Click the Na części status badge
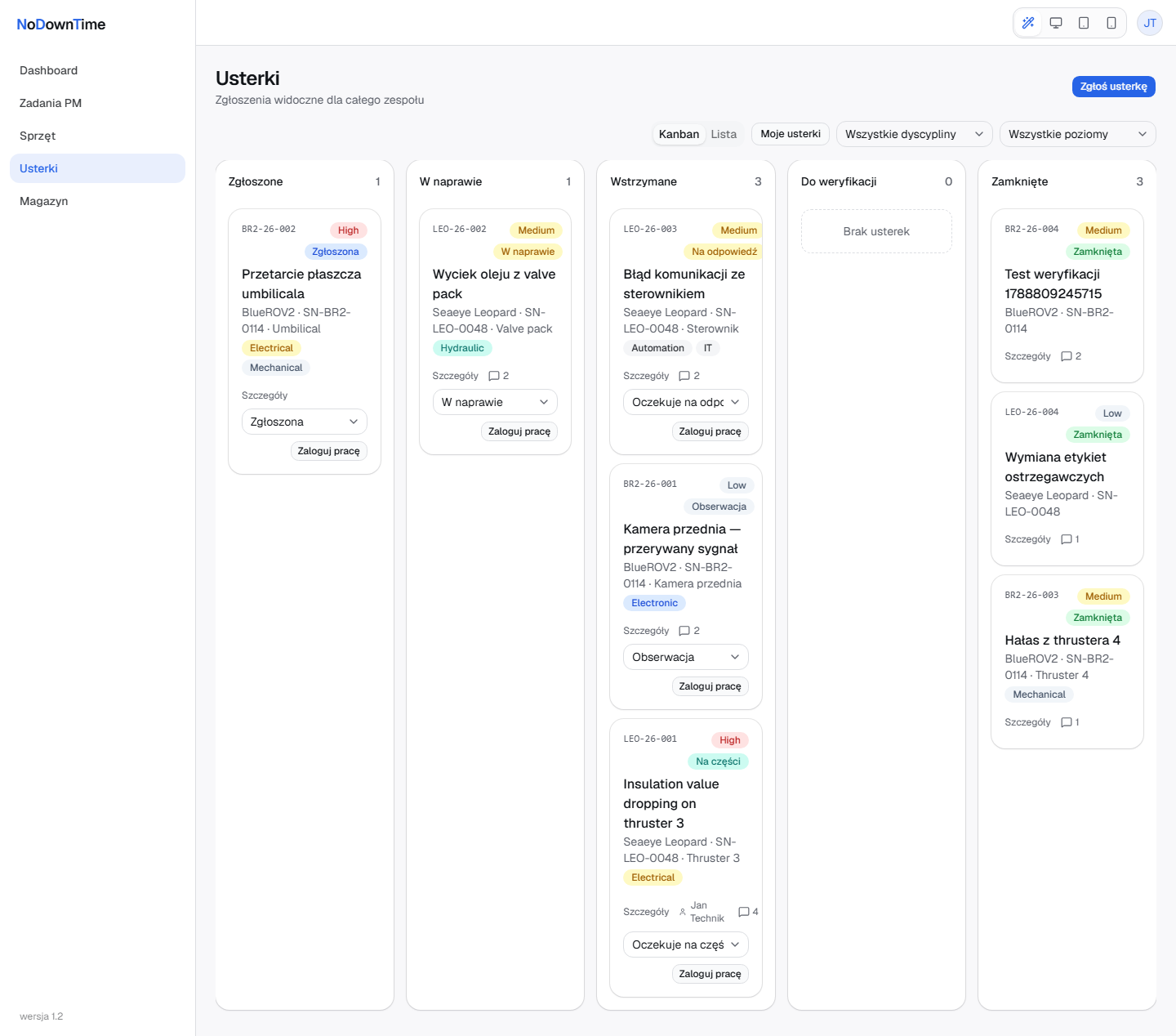 (718, 761)
